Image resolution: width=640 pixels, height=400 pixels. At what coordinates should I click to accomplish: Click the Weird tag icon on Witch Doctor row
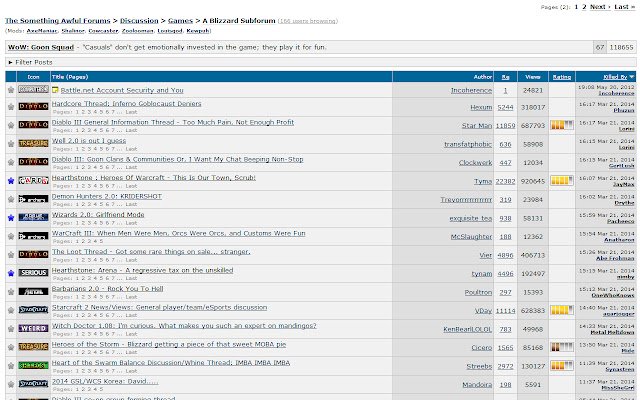(x=33, y=329)
